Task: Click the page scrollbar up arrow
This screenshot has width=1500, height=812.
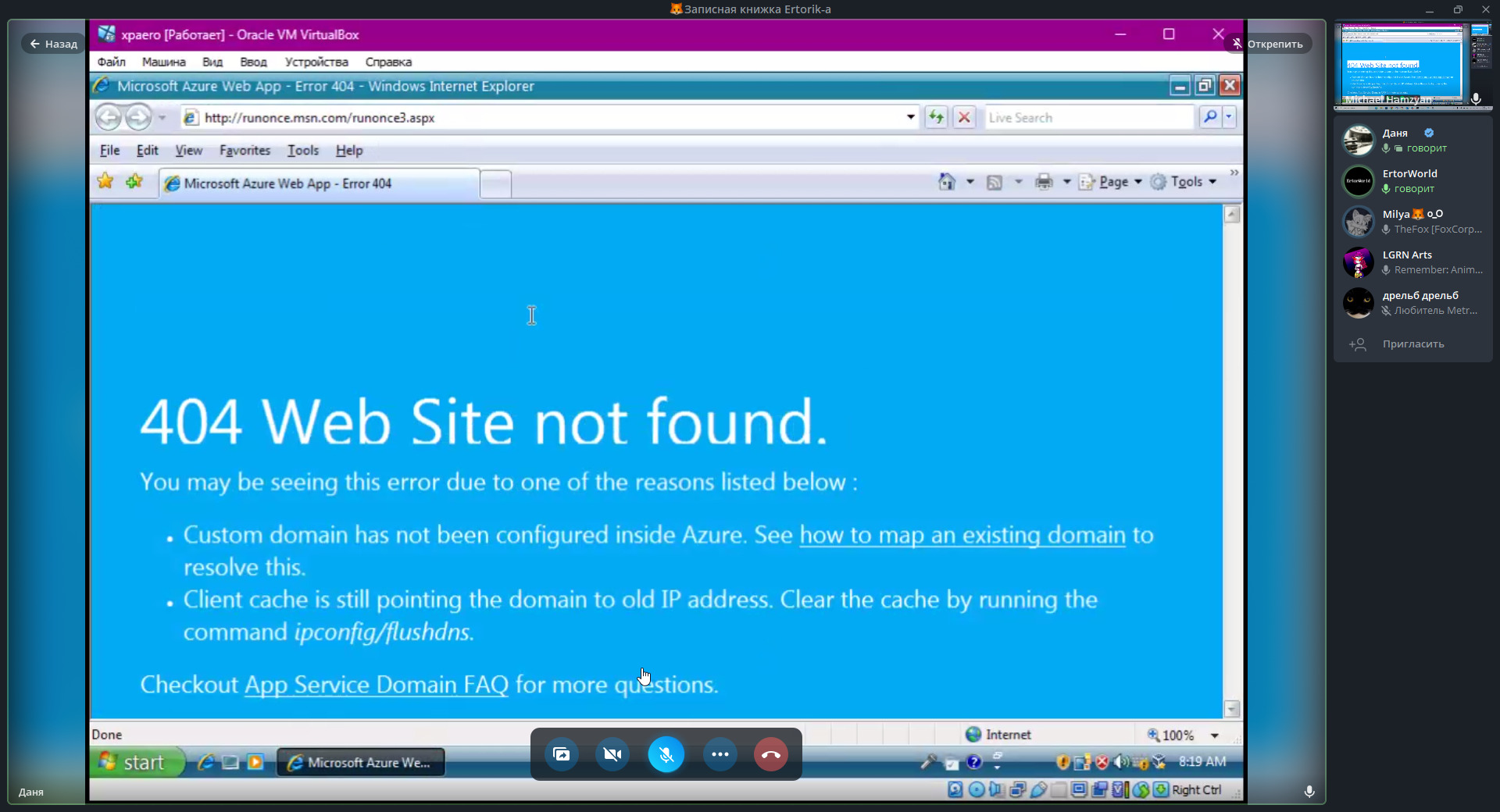Action: tap(1232, 214)
